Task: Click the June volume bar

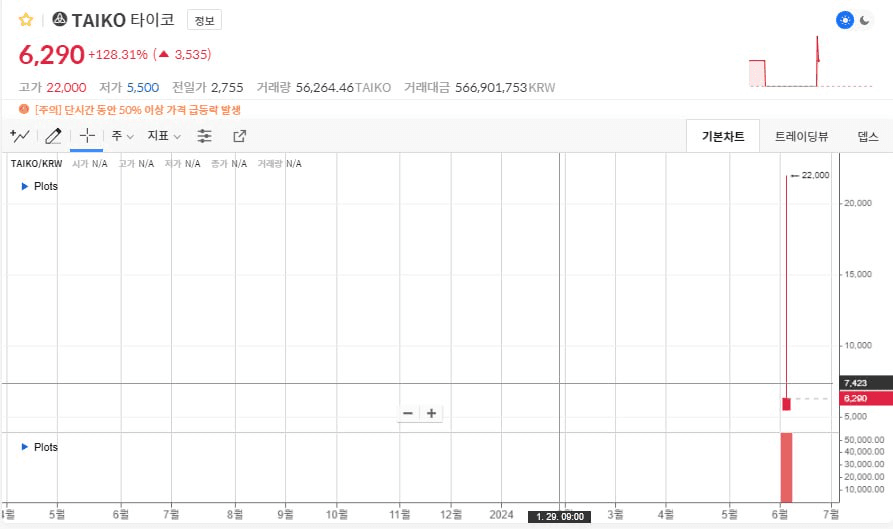Action: point(787,468)
